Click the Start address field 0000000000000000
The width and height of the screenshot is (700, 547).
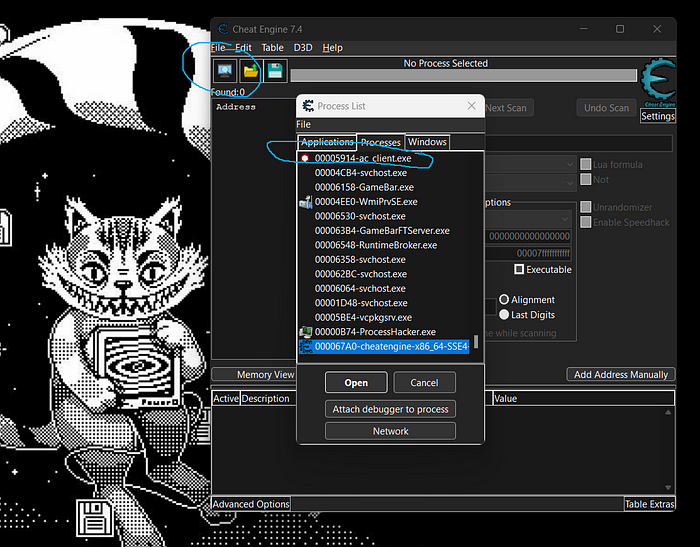528,236
